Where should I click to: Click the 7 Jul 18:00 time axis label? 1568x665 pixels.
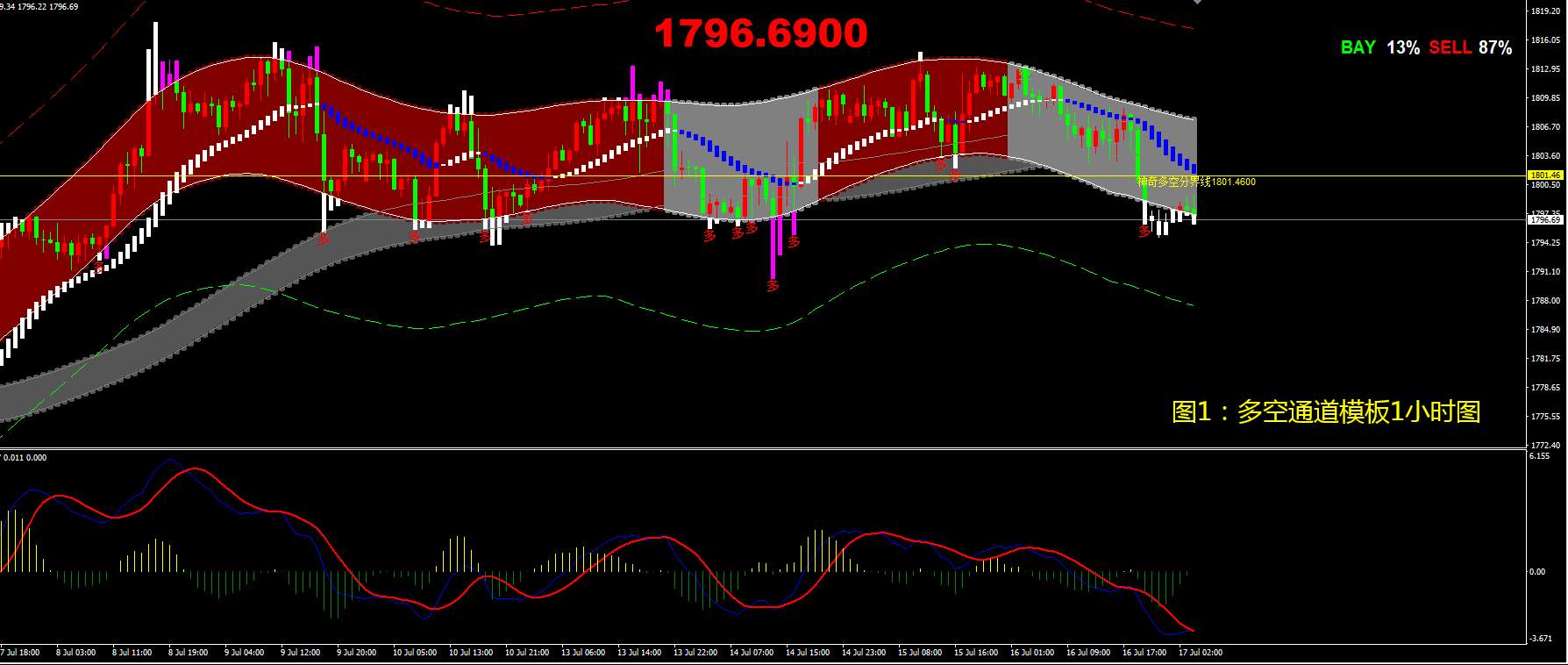(x=20, y=653)
